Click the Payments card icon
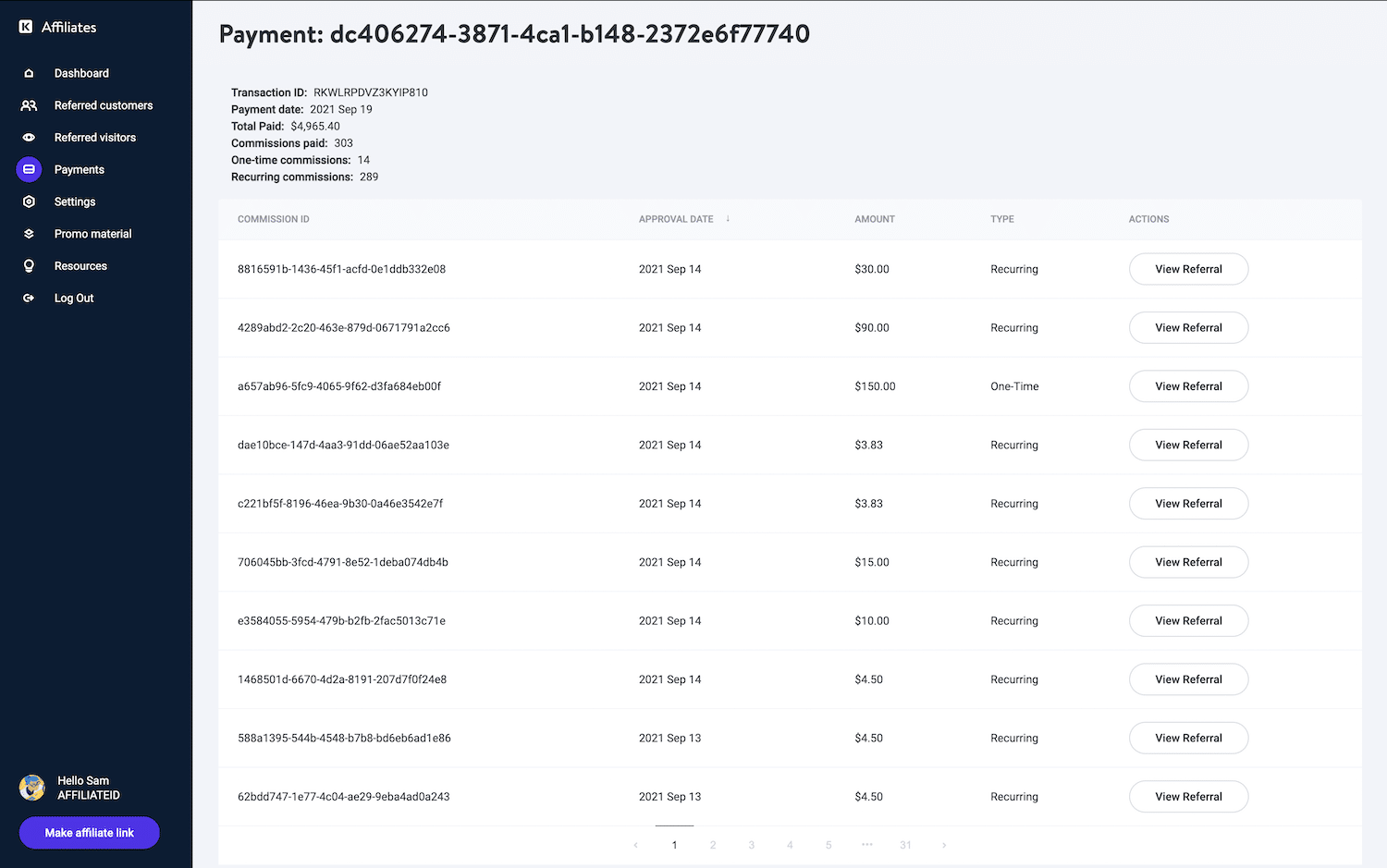Image resolution: width=1387 pixels, height=868 pixels. tap(29, 169)
